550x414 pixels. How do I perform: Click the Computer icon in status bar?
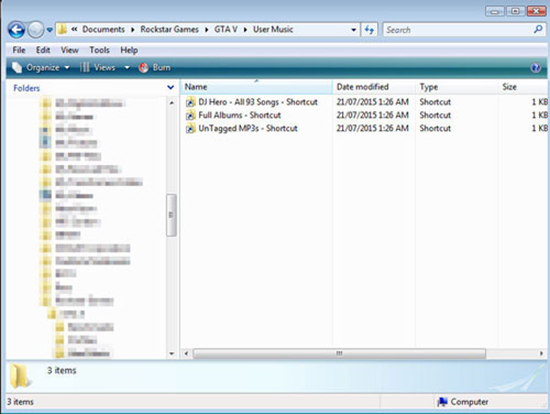point(443,402)
